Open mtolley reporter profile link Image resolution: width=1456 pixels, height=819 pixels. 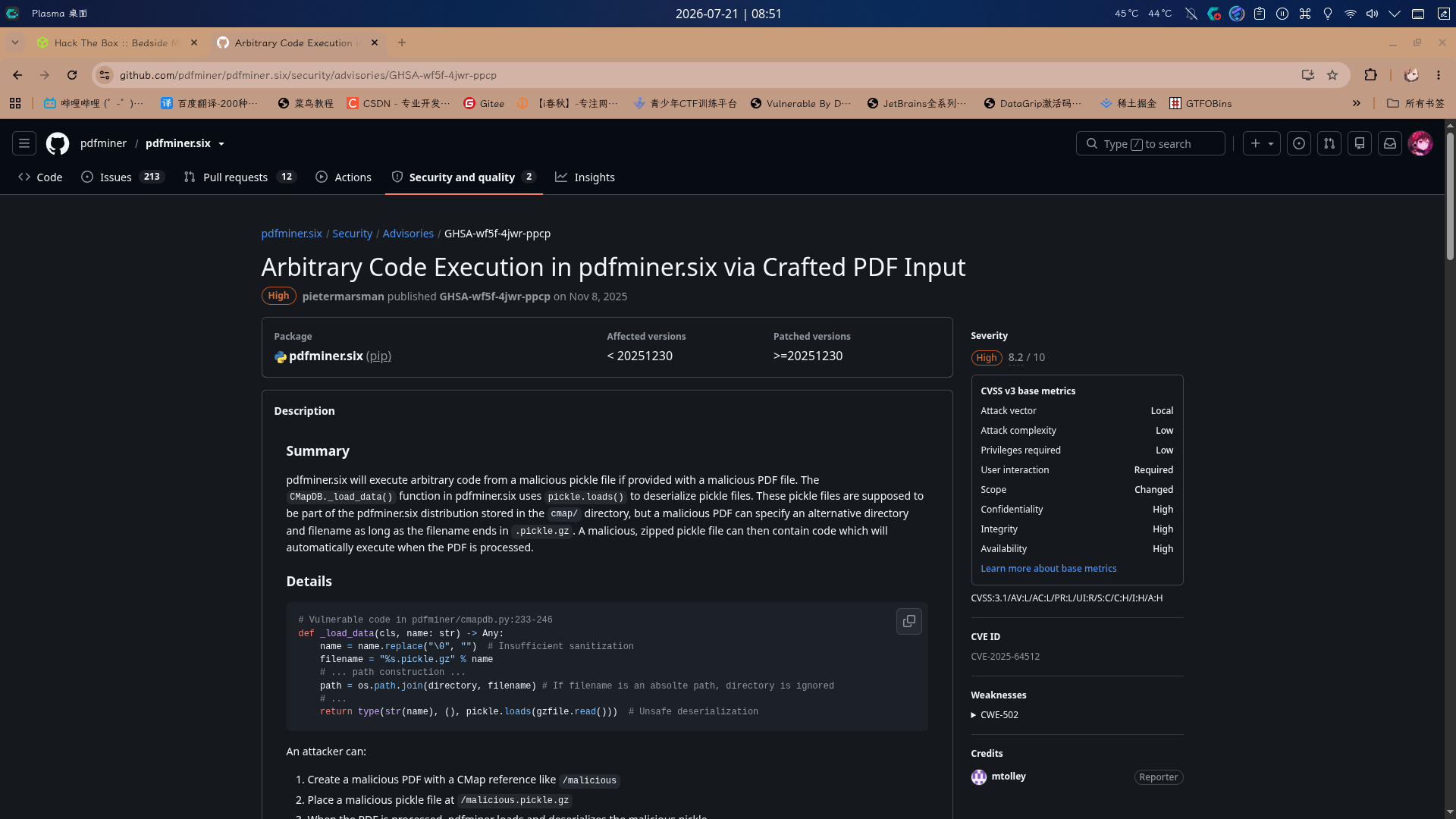[1008, 776]
